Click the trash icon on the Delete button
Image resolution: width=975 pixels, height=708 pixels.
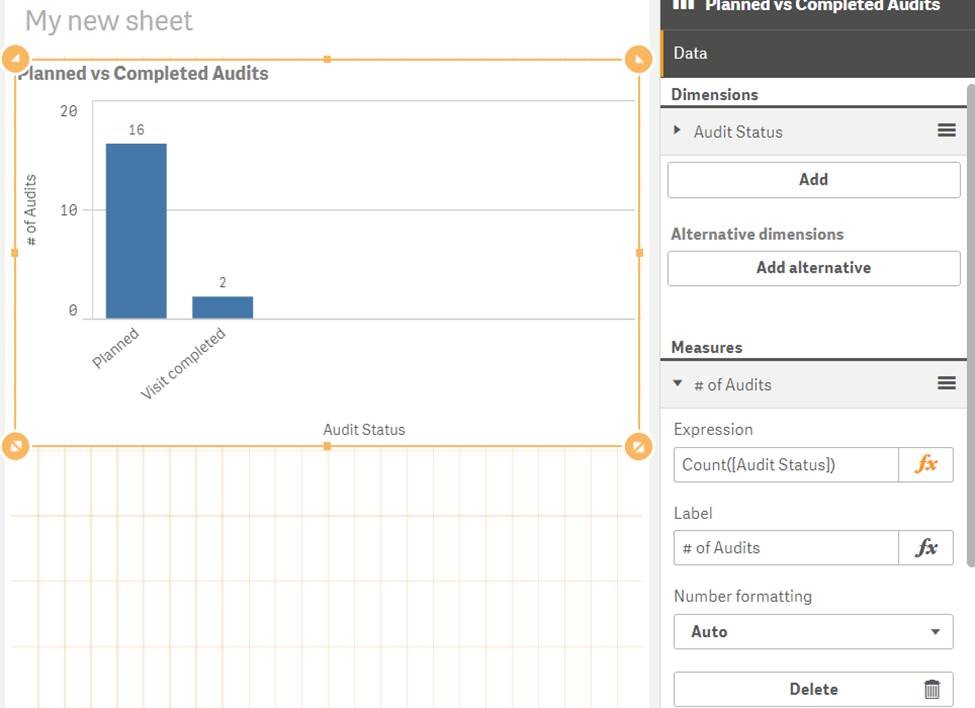click(x=932, y=689)
